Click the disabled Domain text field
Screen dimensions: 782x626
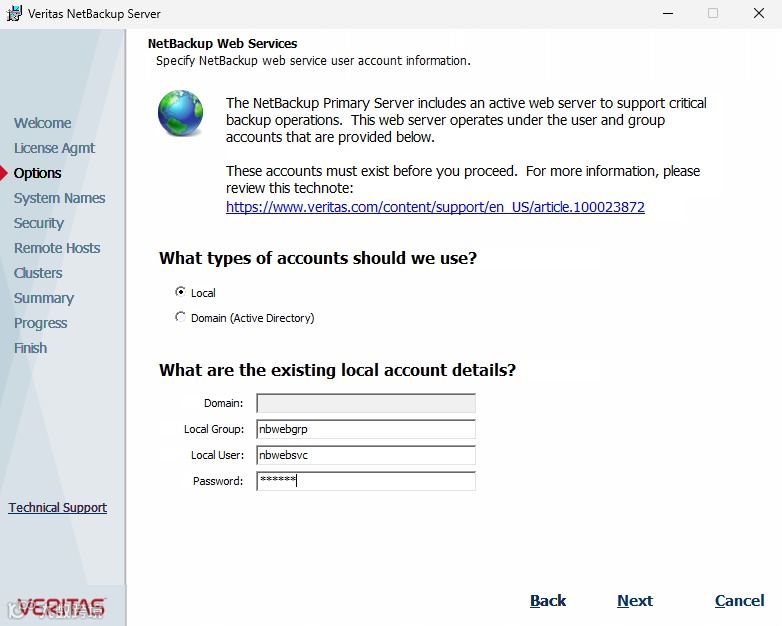[x=366, y=403]
